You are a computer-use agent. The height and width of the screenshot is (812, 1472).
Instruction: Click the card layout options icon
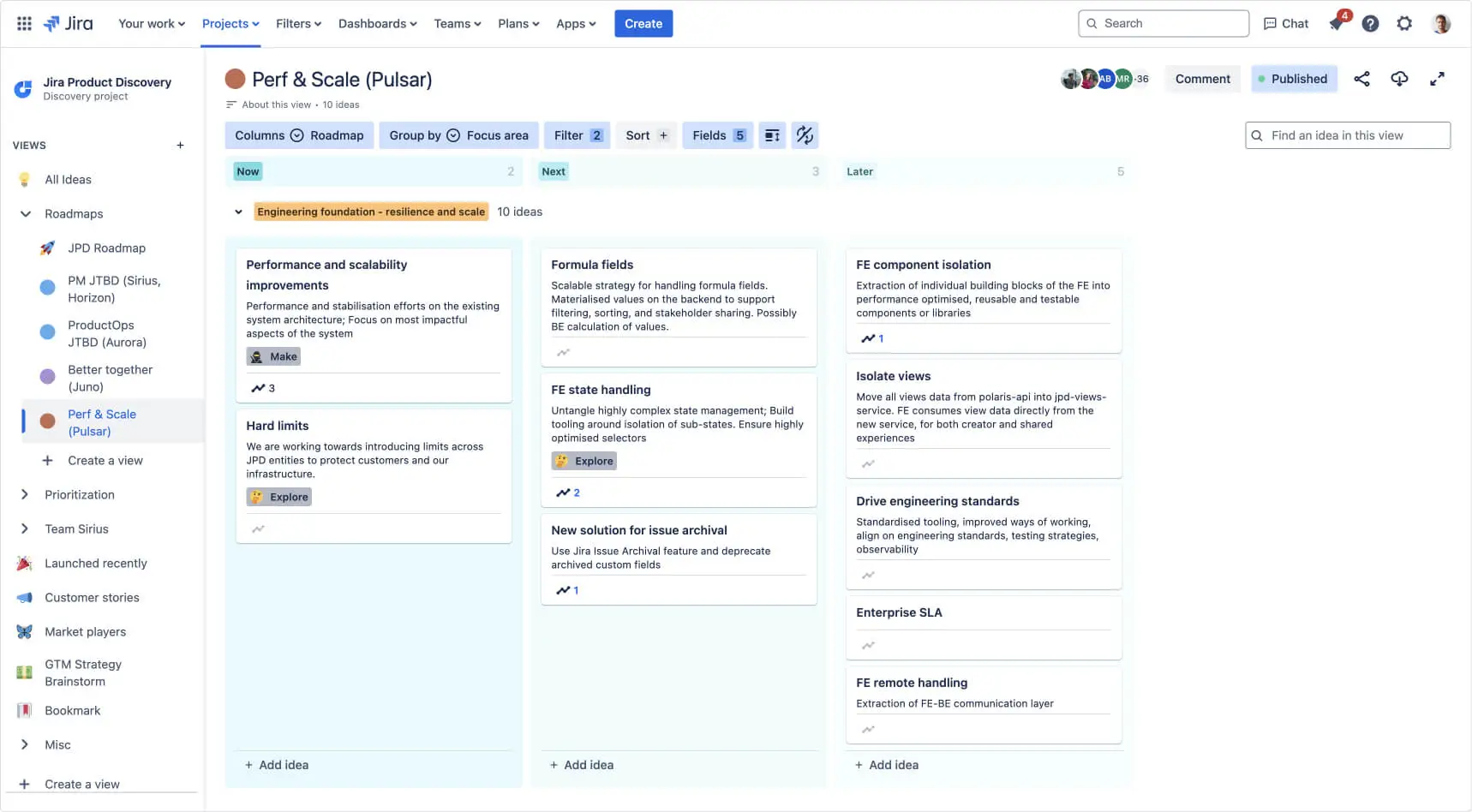772,135
